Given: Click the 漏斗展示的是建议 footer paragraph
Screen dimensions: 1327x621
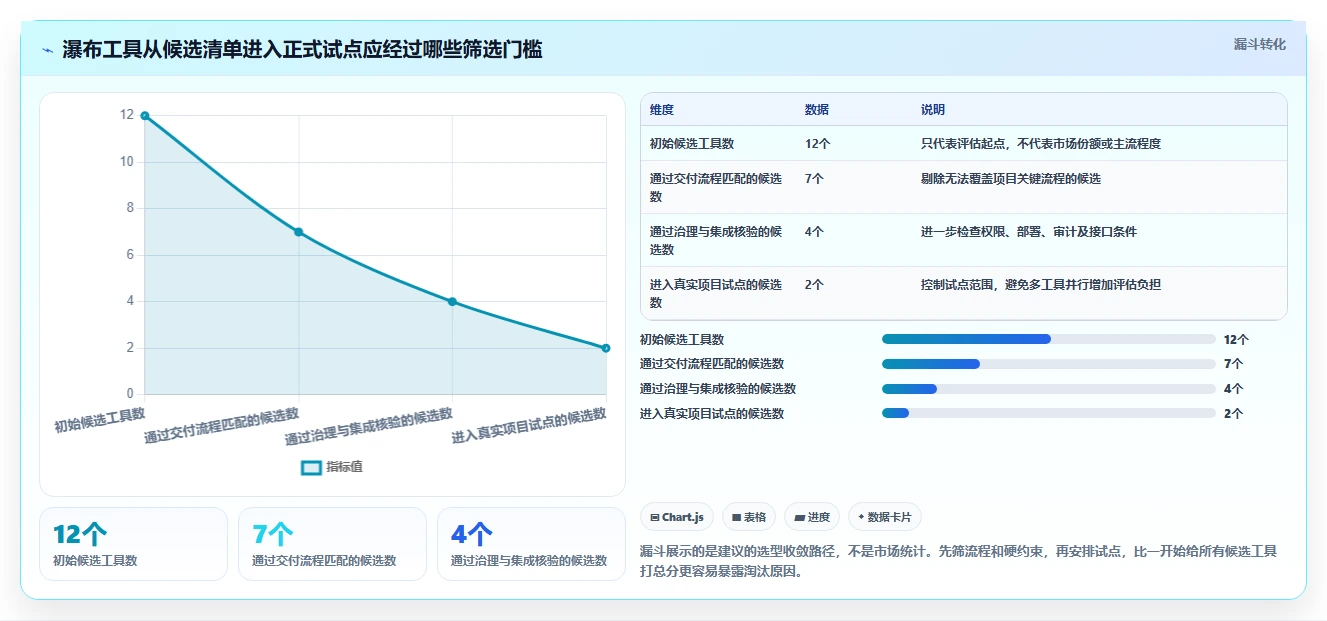Looking at the screenshot, I should [958, 562].
